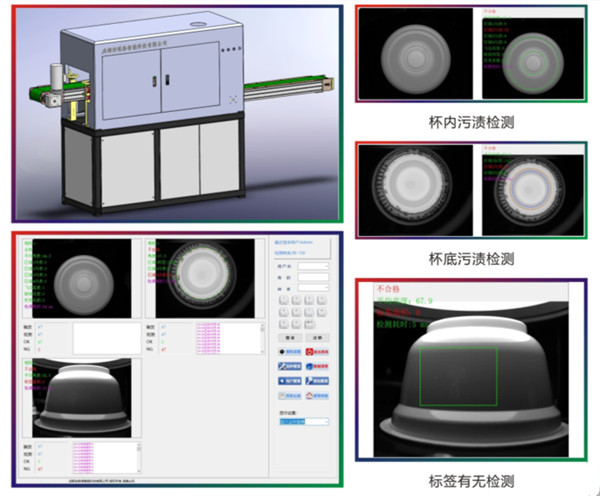Click the left blue button in the third icon row
This screenshot has width=600, height=496.
coord(288,380)
